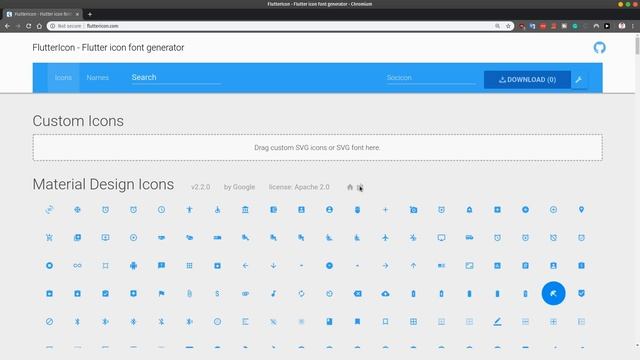Select the flag icon
Image resolution: width=640 pixels, height=360 pixels.
coord(161,293)
